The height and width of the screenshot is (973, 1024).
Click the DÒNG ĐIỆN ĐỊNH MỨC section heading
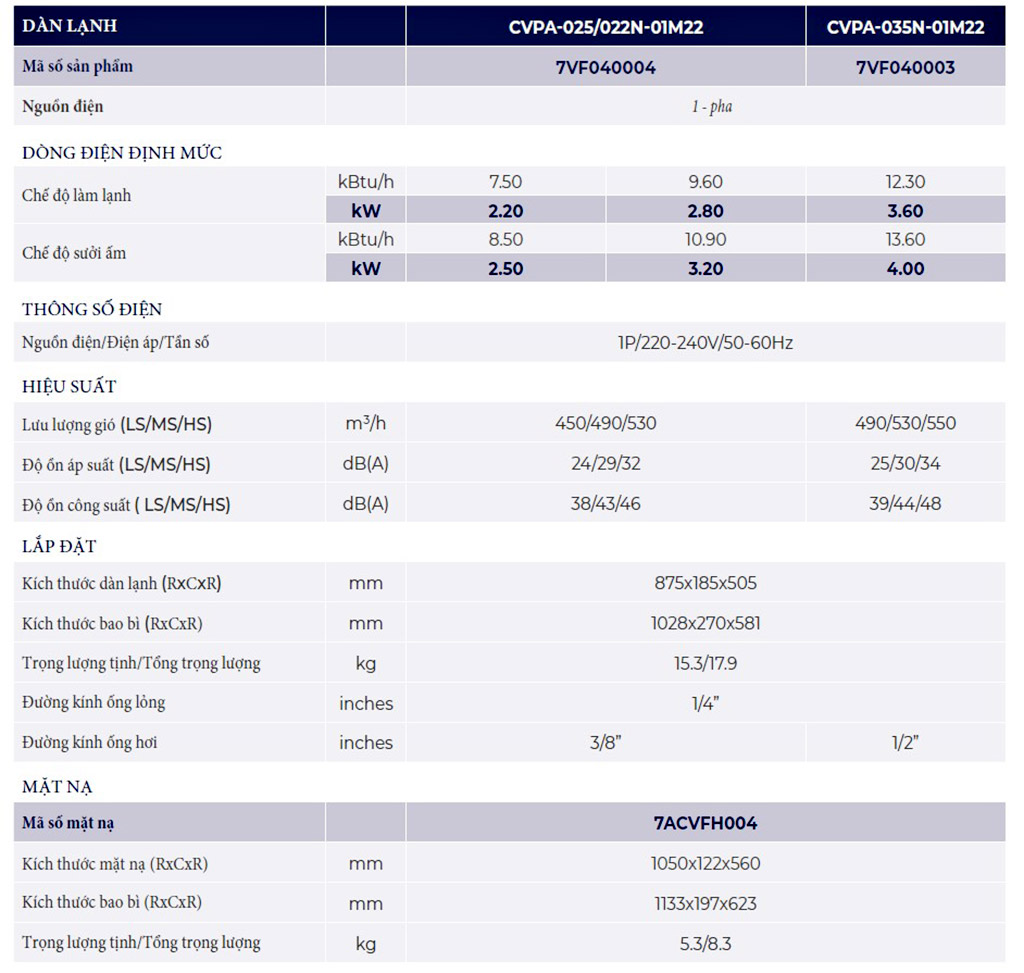click(122, 153)
